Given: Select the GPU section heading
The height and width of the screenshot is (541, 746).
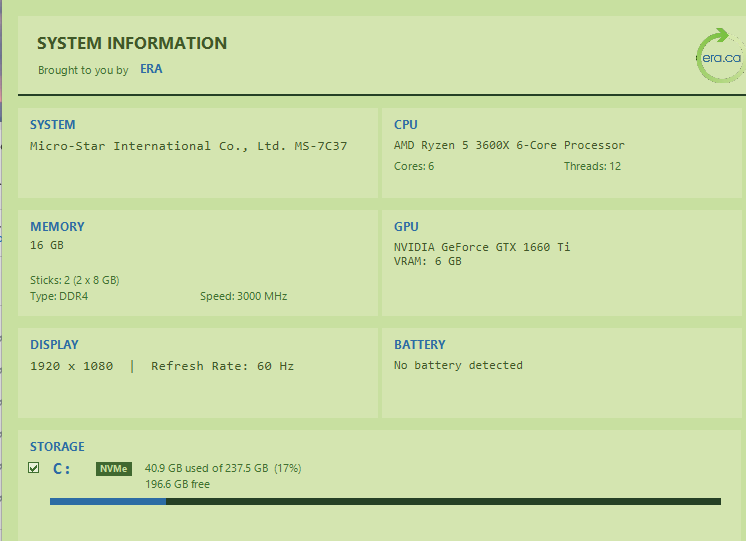Looking at the screenshot, I should point(406,226).
